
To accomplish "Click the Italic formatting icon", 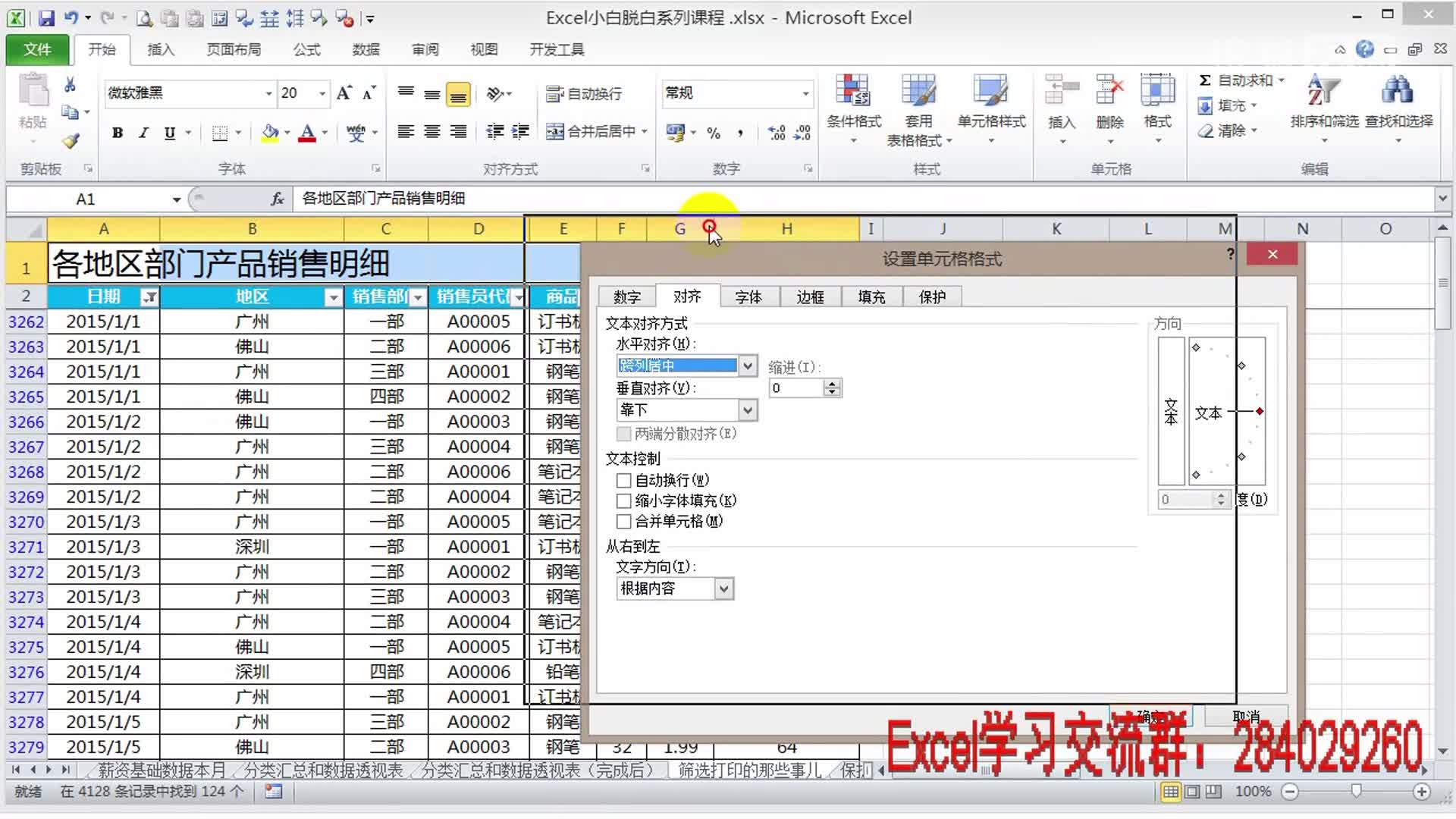I will click(x=143, y=133).
